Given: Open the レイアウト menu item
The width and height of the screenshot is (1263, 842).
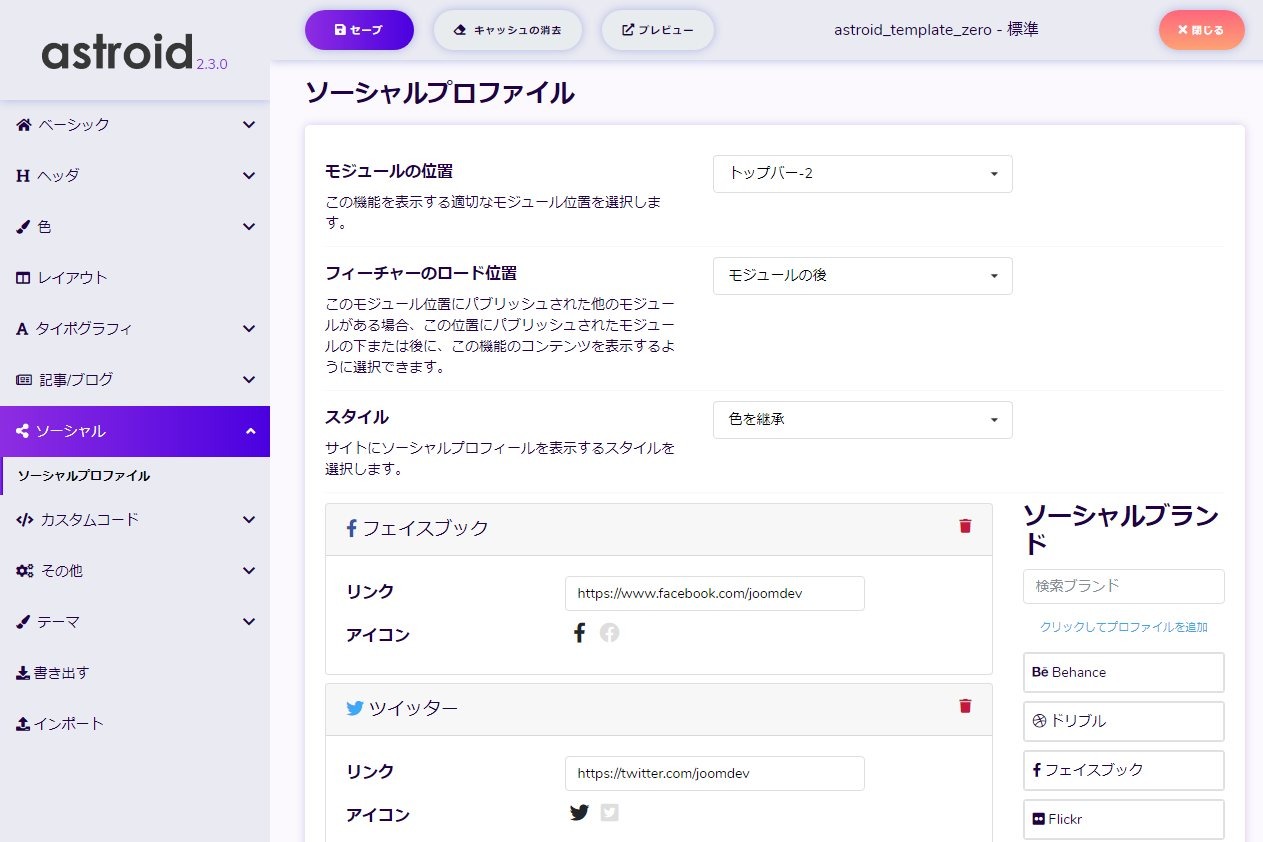Looking at the screenshot, I should 72,278.
